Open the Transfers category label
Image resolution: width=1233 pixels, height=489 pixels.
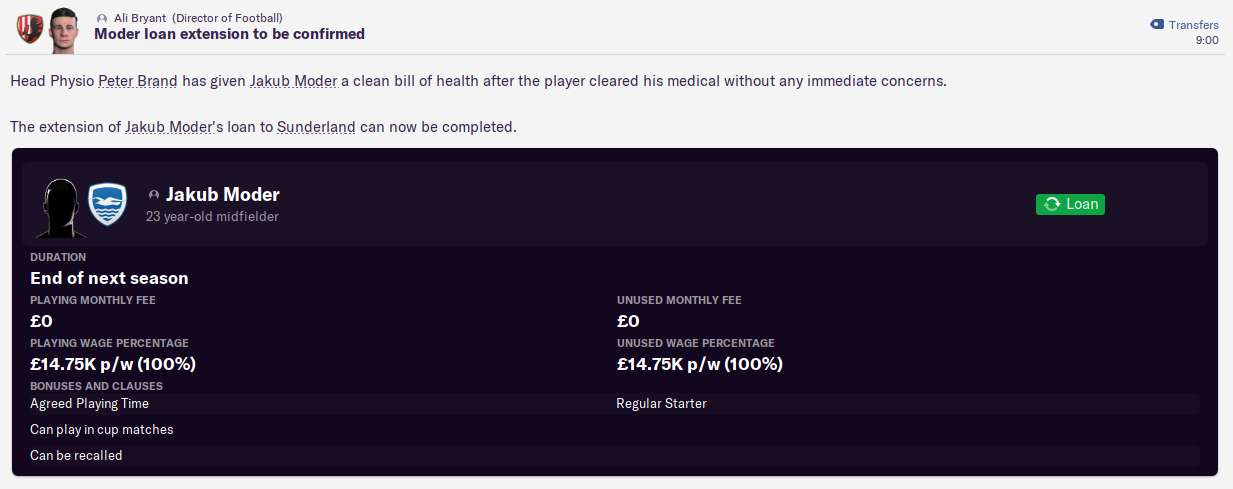tap(1194, 25)
